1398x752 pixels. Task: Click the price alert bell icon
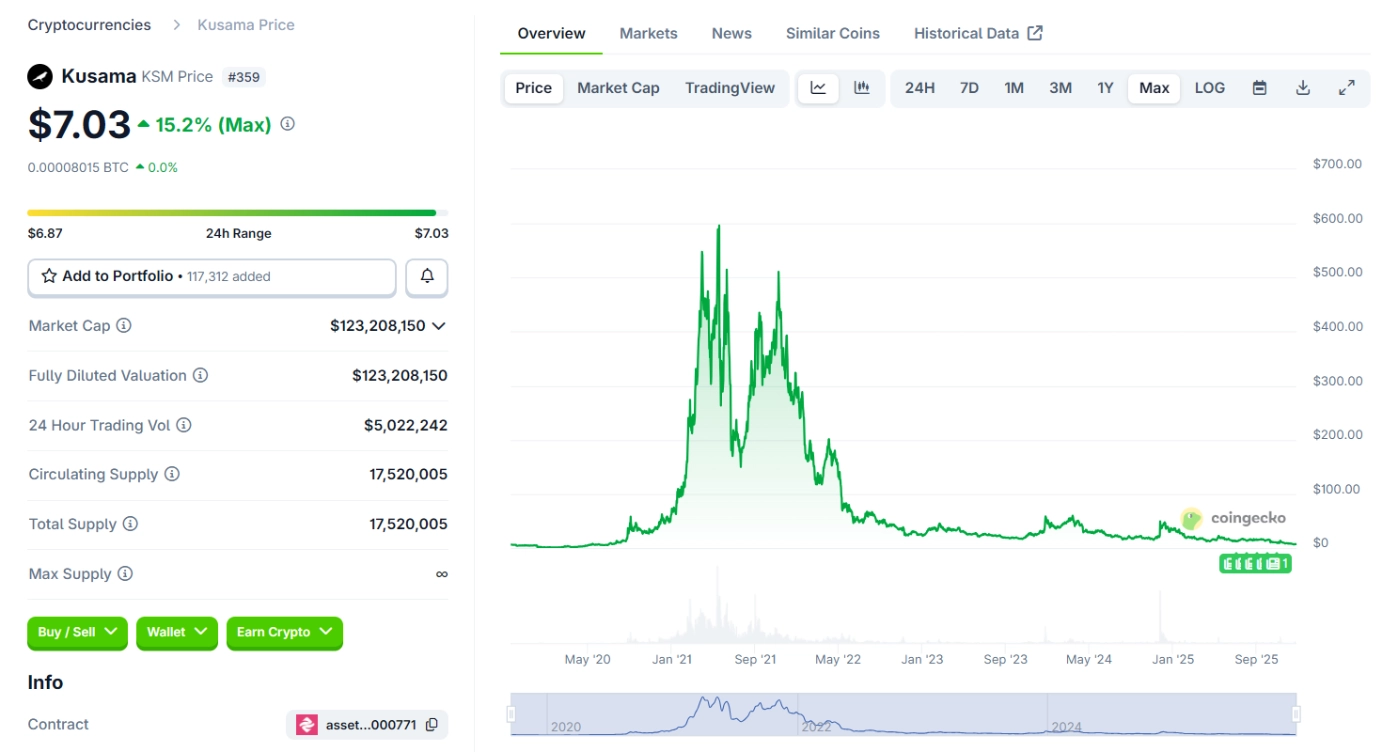click(x=427, y=277)
